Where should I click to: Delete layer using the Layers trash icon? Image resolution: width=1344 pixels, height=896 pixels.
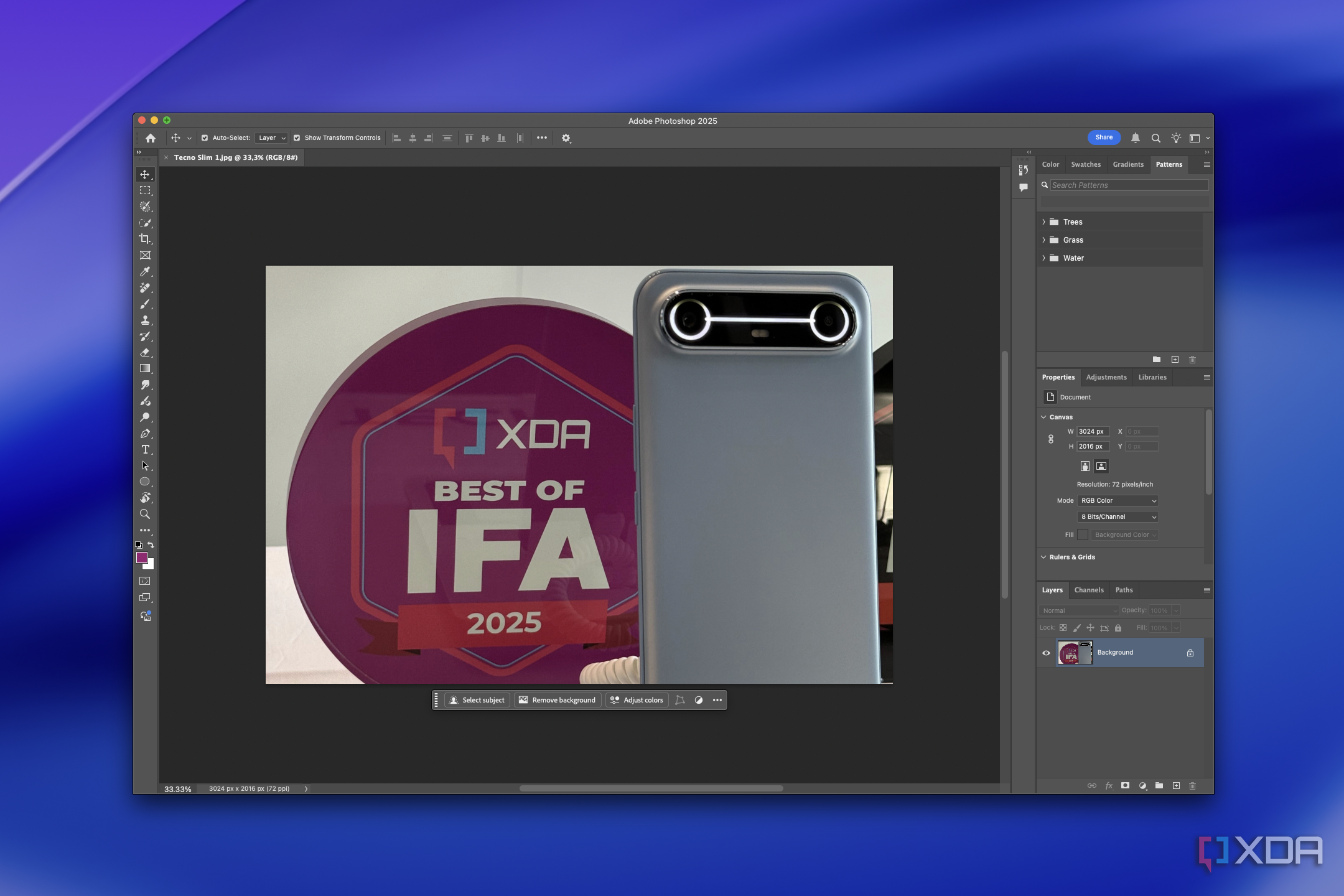tap(1193, 786)
